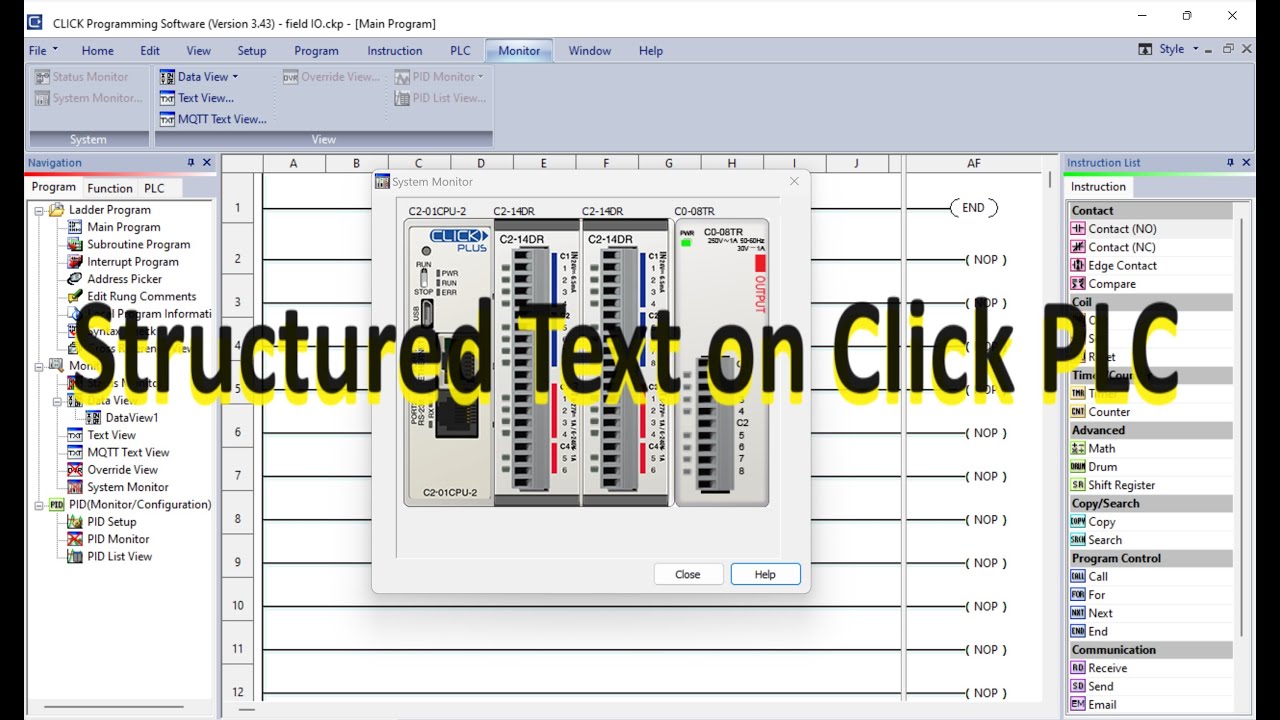This screenshot has width=1280, height=720.
Task: Select the PLC ribbon tab
Action: pos(460,50)
